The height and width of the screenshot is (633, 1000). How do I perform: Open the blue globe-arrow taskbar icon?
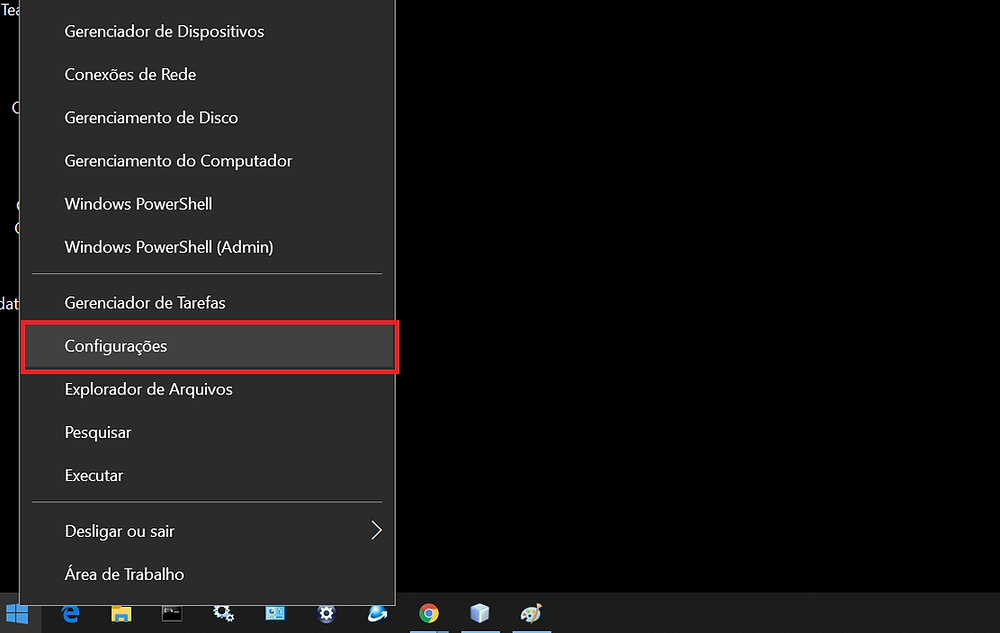[x=378, y=614]
